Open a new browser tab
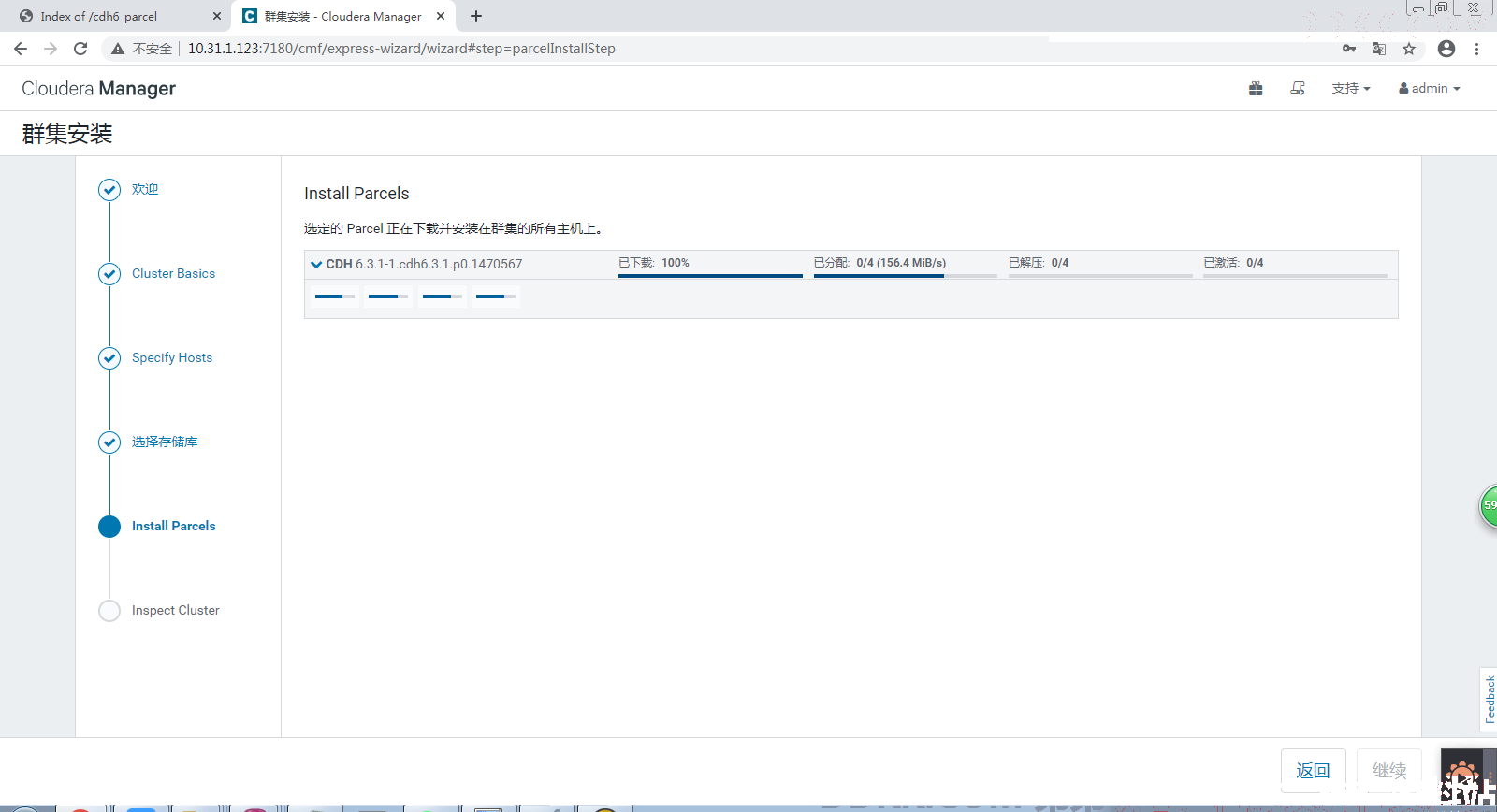This screenshot has width=1497, height=812. (x=476, y=16)
